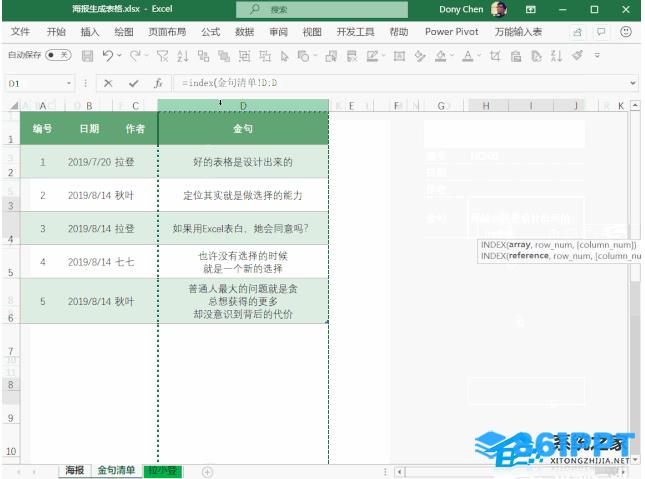Click the Redo arrow icon
This screenshot has height=479, width=645.
click(x=135, y=56)
